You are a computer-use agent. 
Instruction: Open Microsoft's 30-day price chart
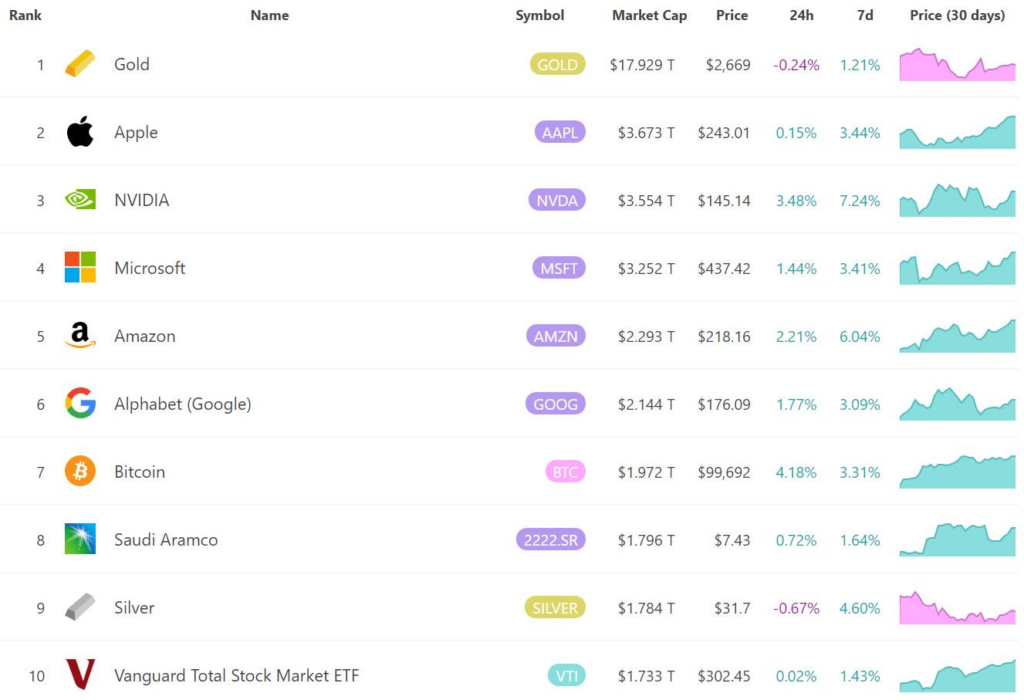click(957, 268)
